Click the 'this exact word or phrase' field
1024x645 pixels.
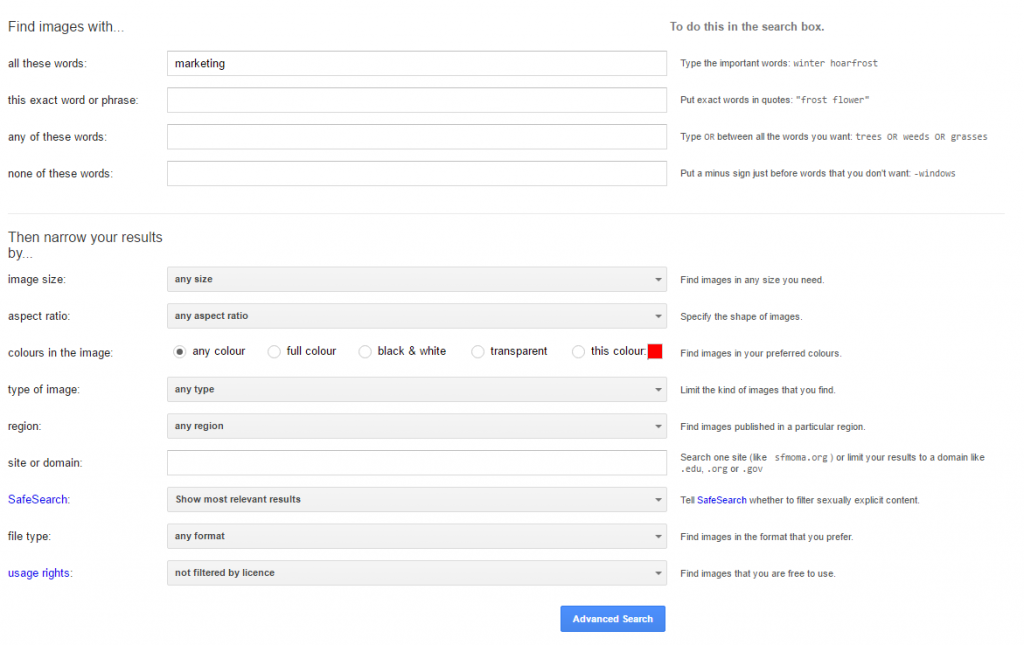(x=417, y=100)
